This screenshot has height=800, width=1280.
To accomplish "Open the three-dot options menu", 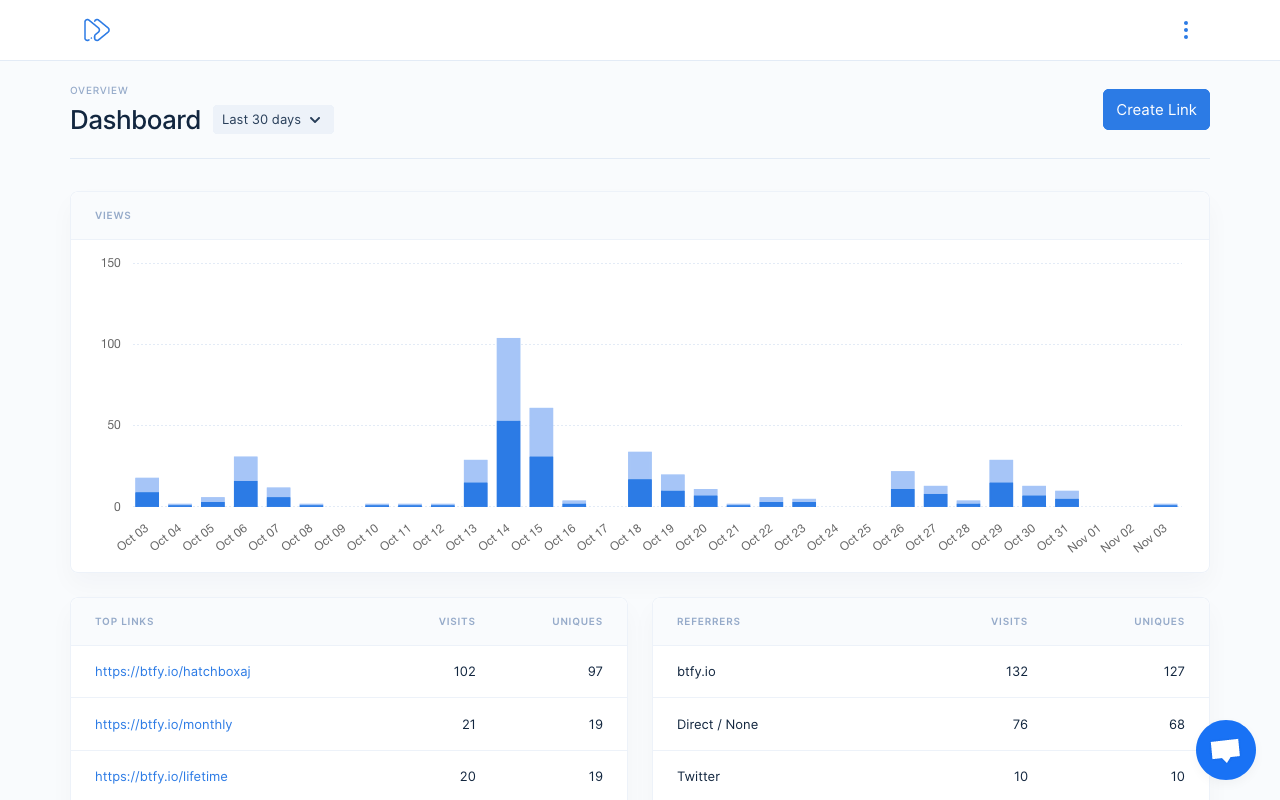I will coord(1185,30).
